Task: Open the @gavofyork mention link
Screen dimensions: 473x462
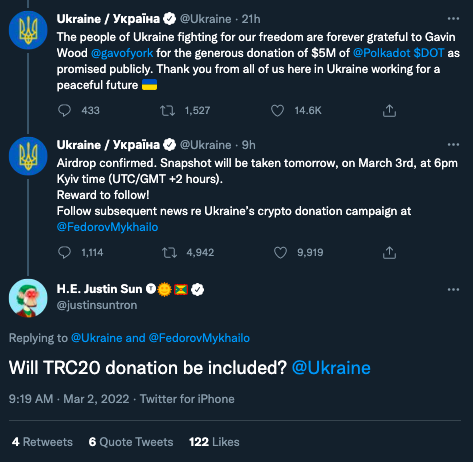Action: tap(122, 53)
